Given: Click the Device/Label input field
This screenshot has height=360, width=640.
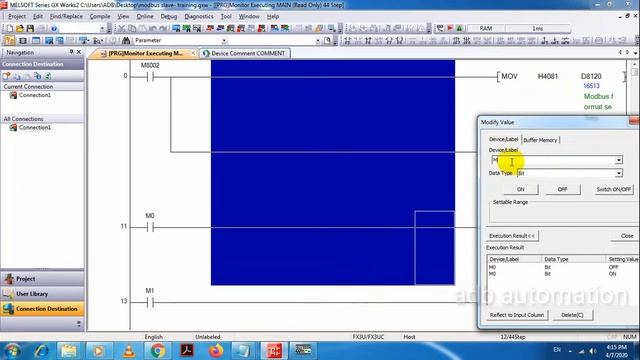Looking at the screenshot, I should point(553,160).
